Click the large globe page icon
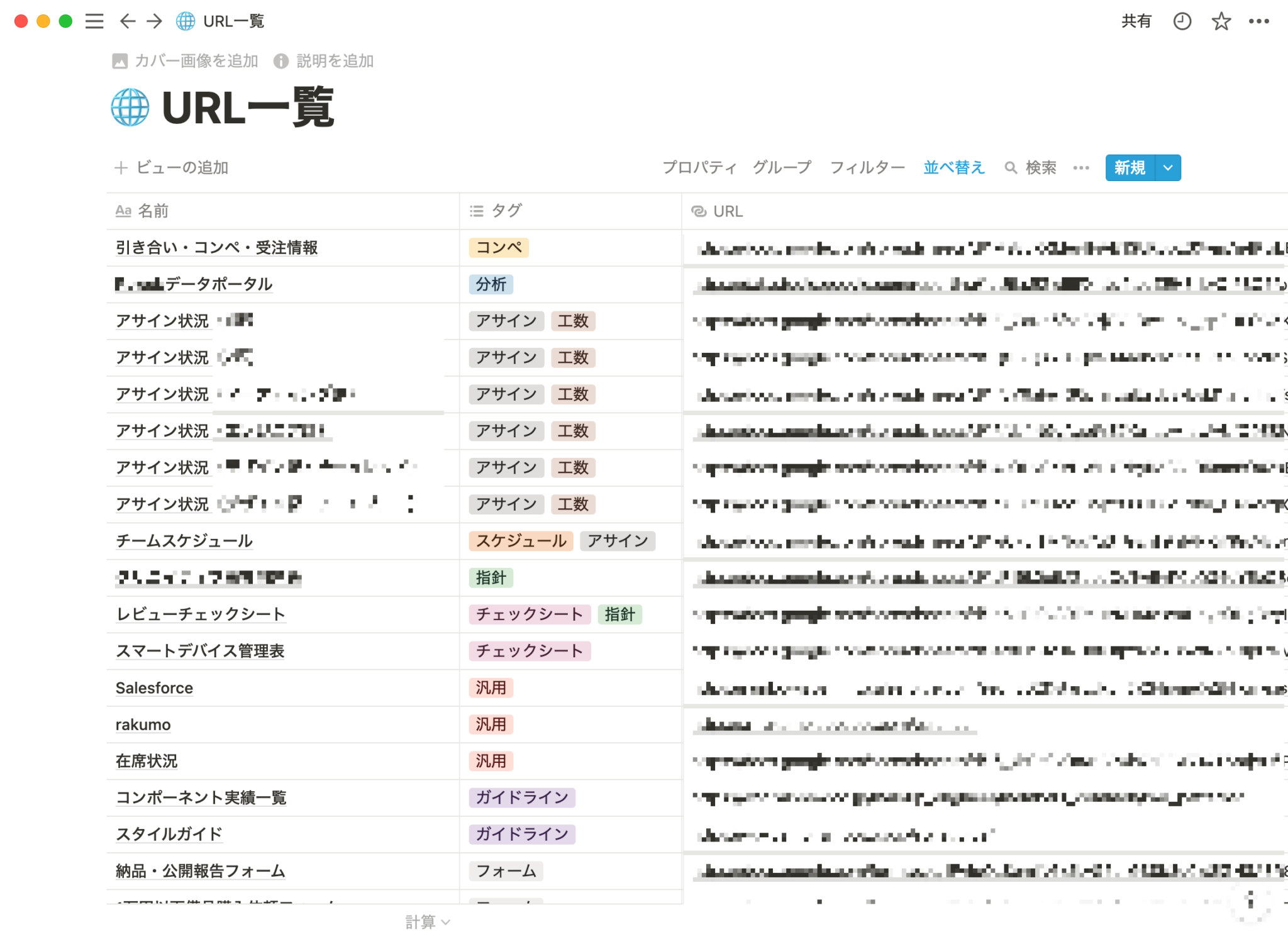The height and width of the screenshot is (939, 1288). [x=130, y=108]
